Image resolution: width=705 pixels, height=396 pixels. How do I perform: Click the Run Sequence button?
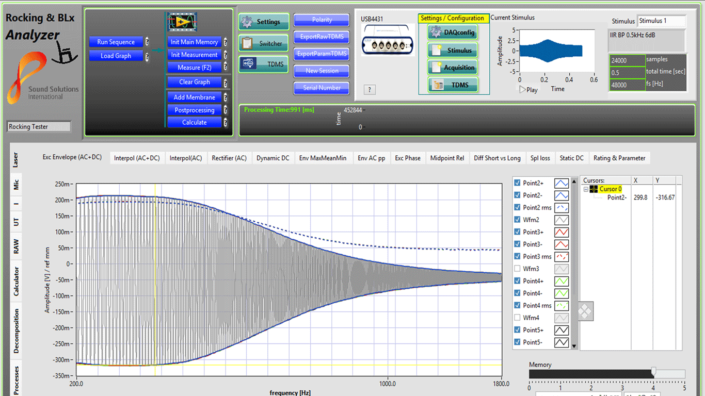pyautogui.click(x=116, y=42)
